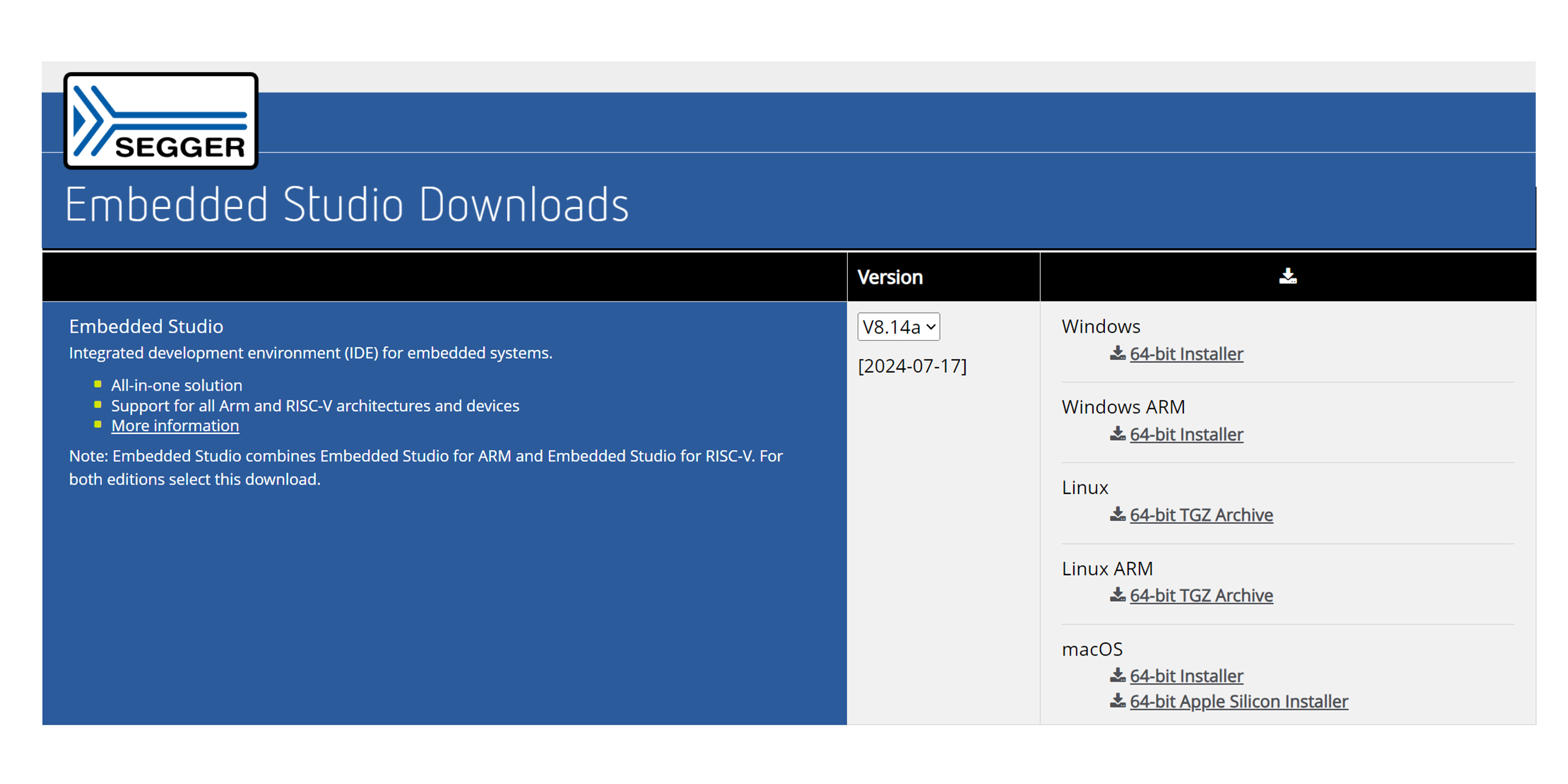Screen dimensions: 1568x784
Task: Download the Windows 64-bit Installer
Action: [1186, 354]
